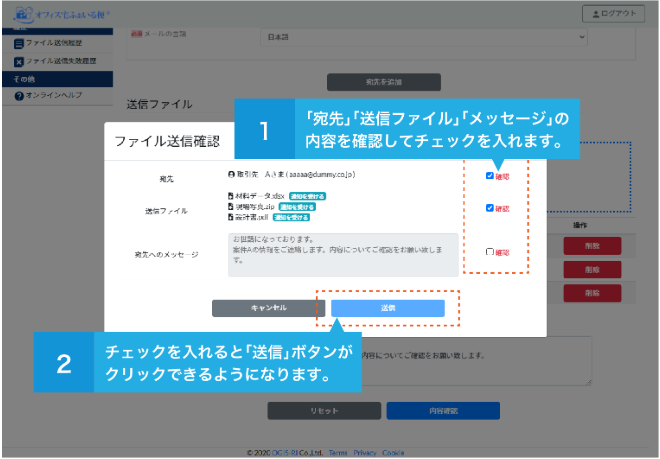
Task: Click the file icon of 設計書.pdf
Action: (231, 217)
